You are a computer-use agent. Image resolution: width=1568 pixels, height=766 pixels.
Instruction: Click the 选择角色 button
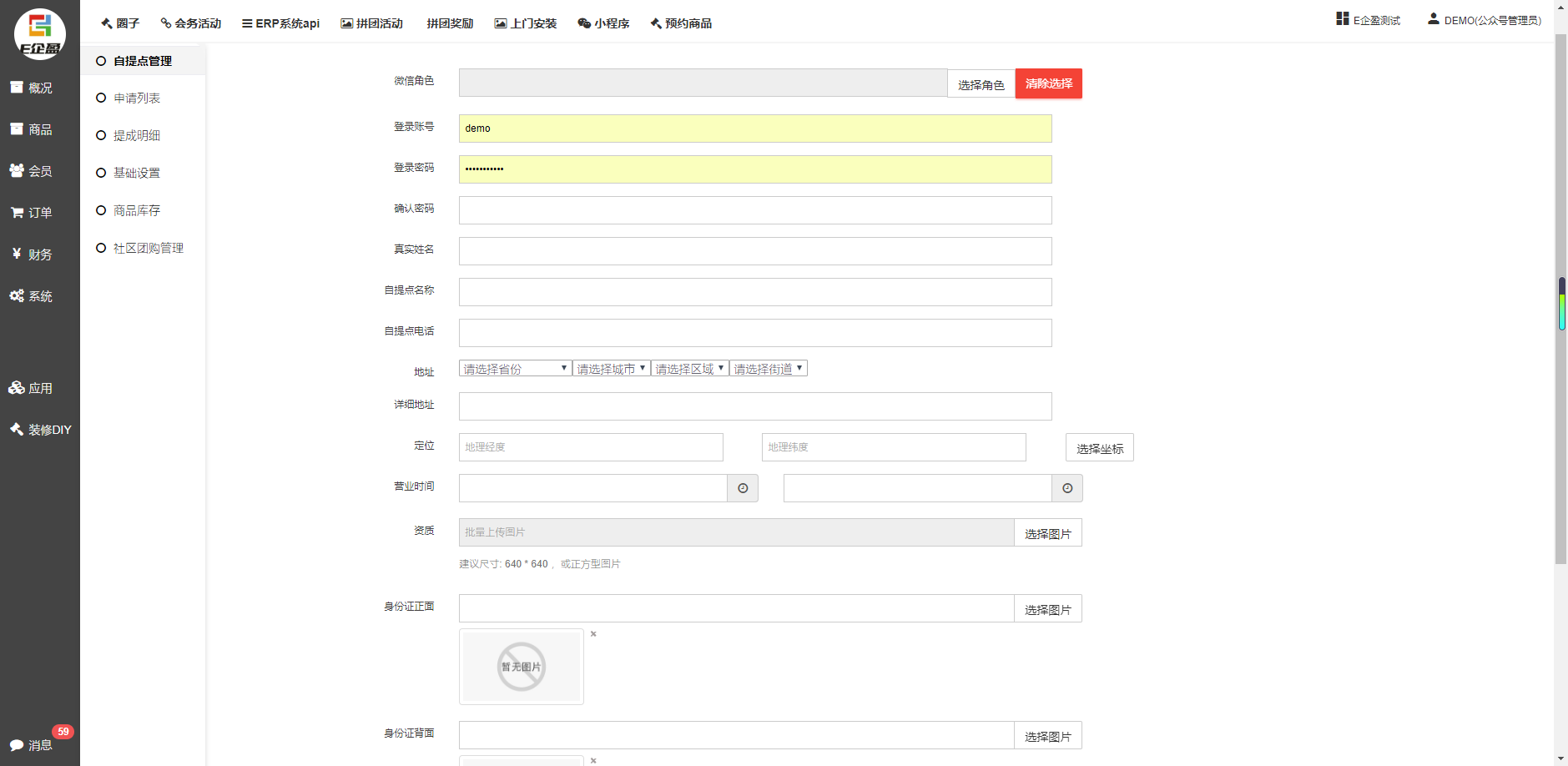(981, 84)
